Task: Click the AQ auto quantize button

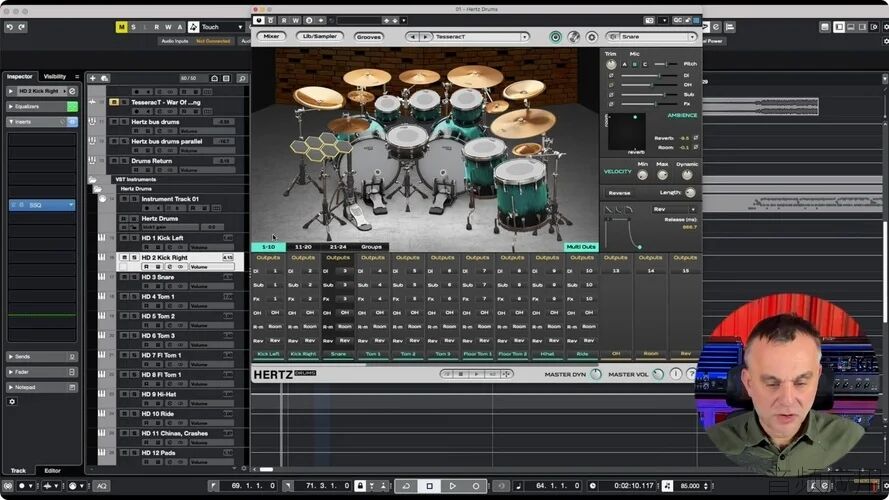Action: point(101,486)
